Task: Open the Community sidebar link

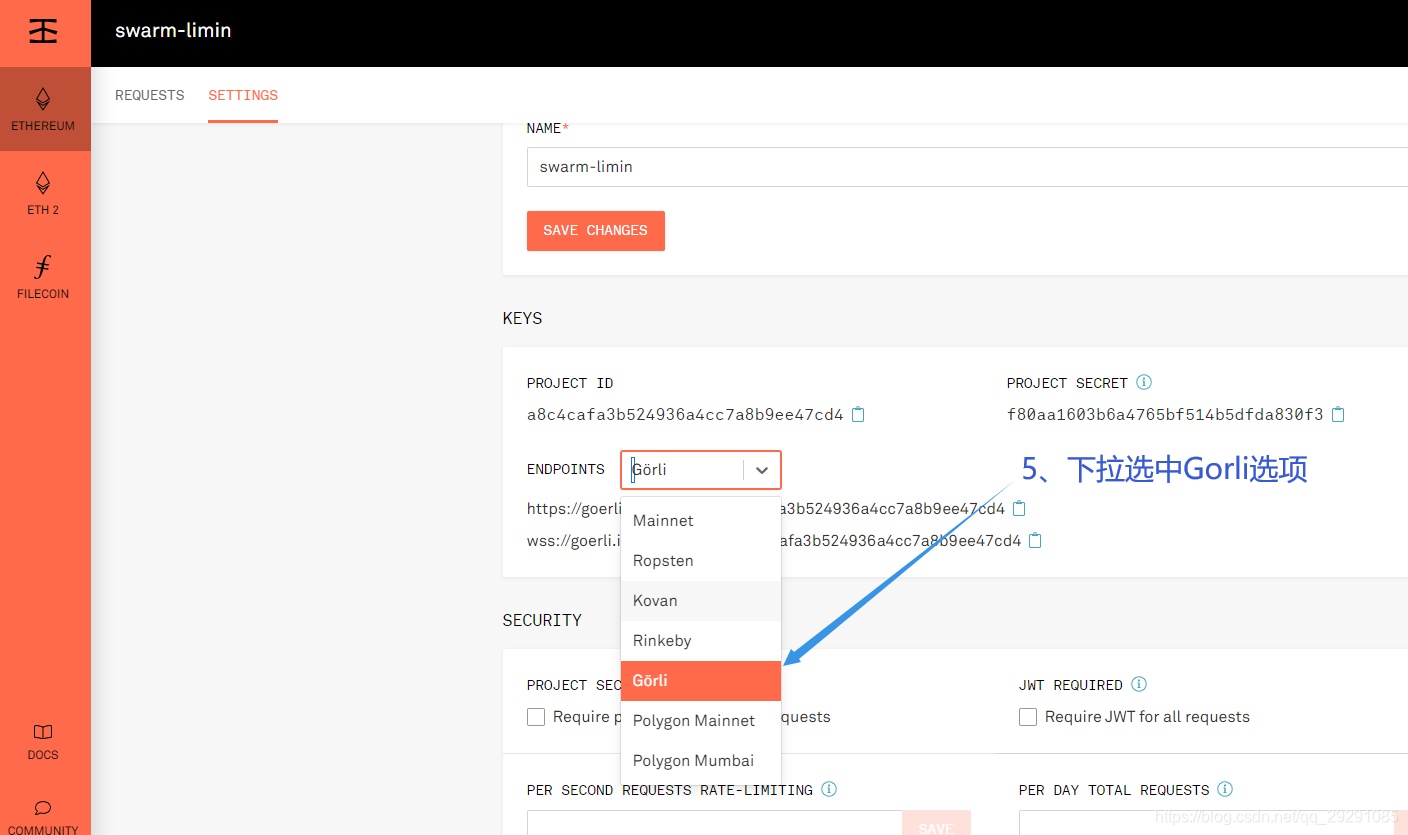Action: point(43,816)
